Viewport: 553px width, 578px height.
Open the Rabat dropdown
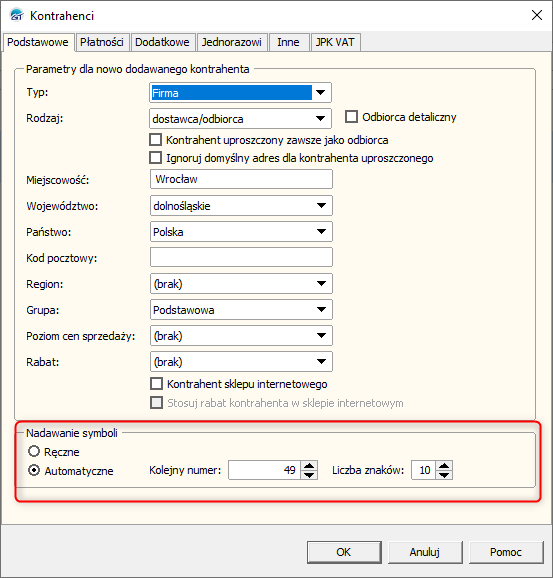[241, 362]
